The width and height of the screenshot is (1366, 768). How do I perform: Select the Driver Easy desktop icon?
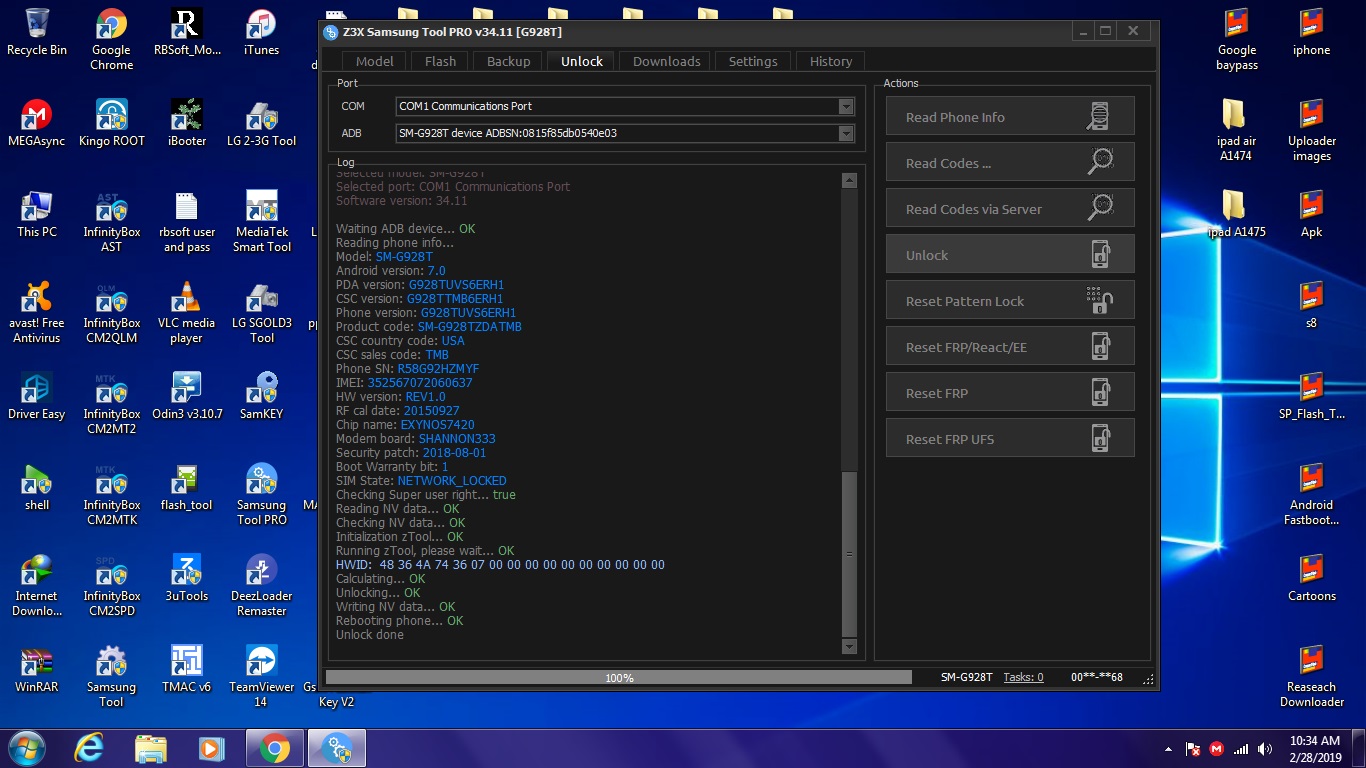(37, 396)
